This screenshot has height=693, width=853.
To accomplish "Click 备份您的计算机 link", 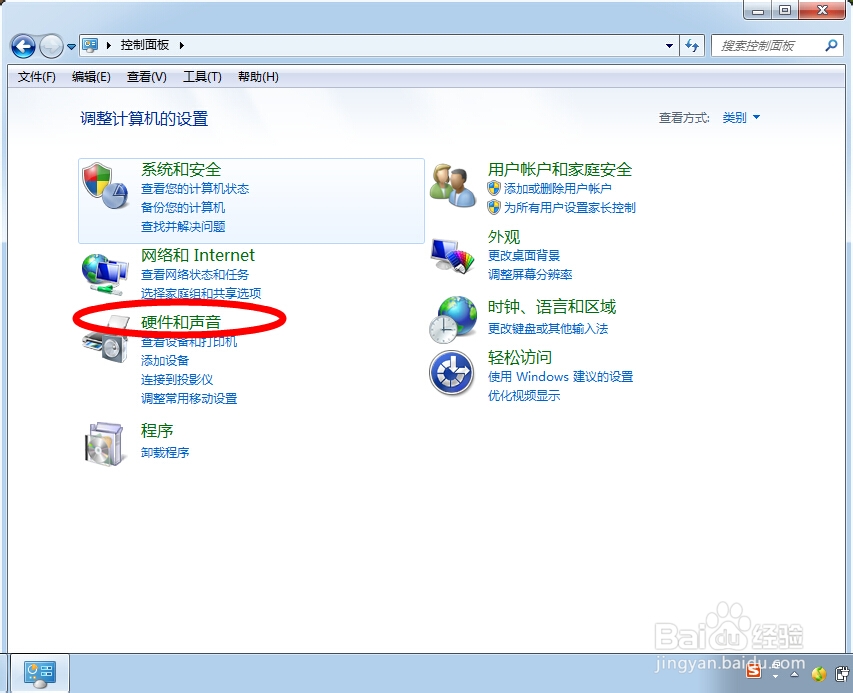I will [183, 207].
